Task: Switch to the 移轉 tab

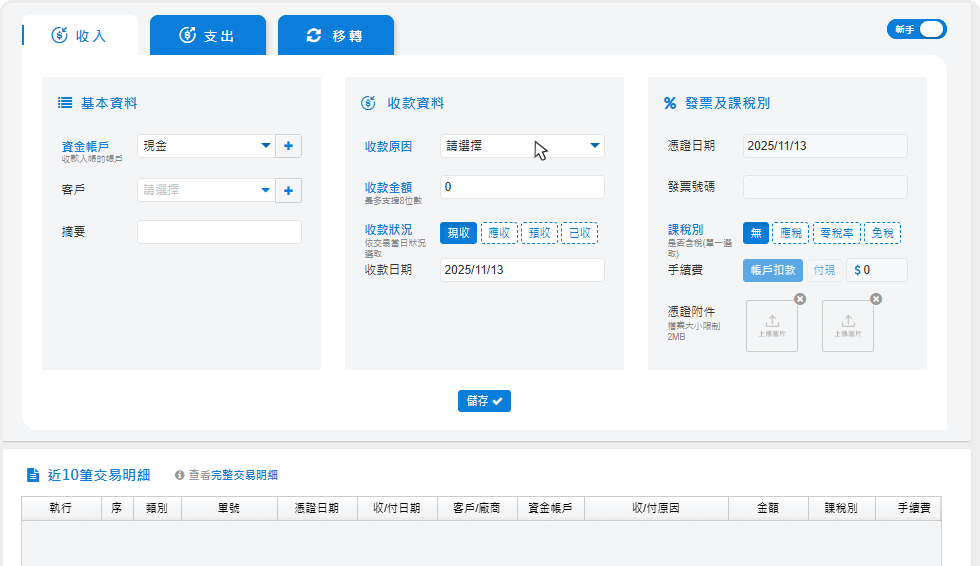Action: pos(335,36)
